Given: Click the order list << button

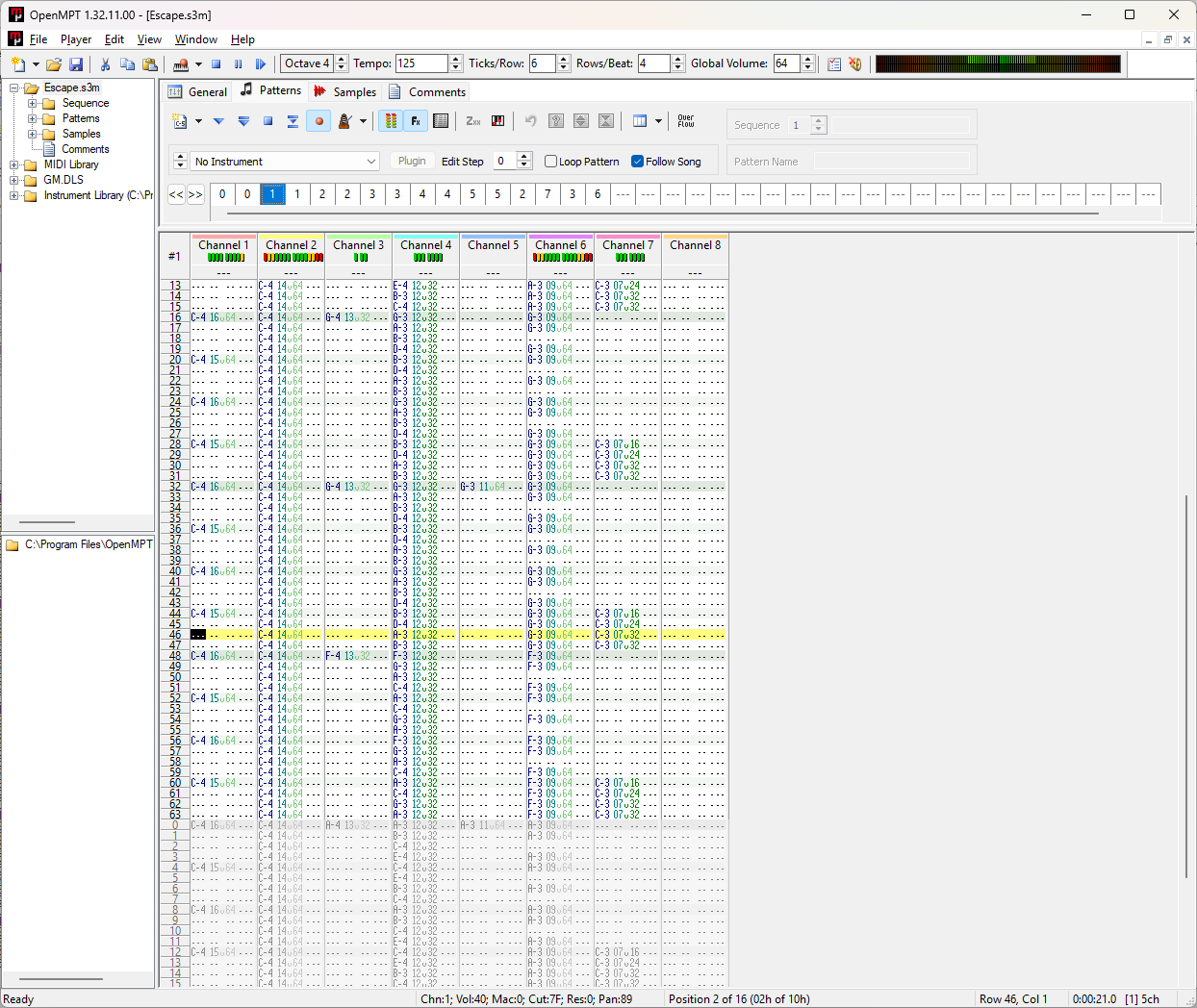Looking at the screenshot, I should pyautogui.click(x=176, y=194).
